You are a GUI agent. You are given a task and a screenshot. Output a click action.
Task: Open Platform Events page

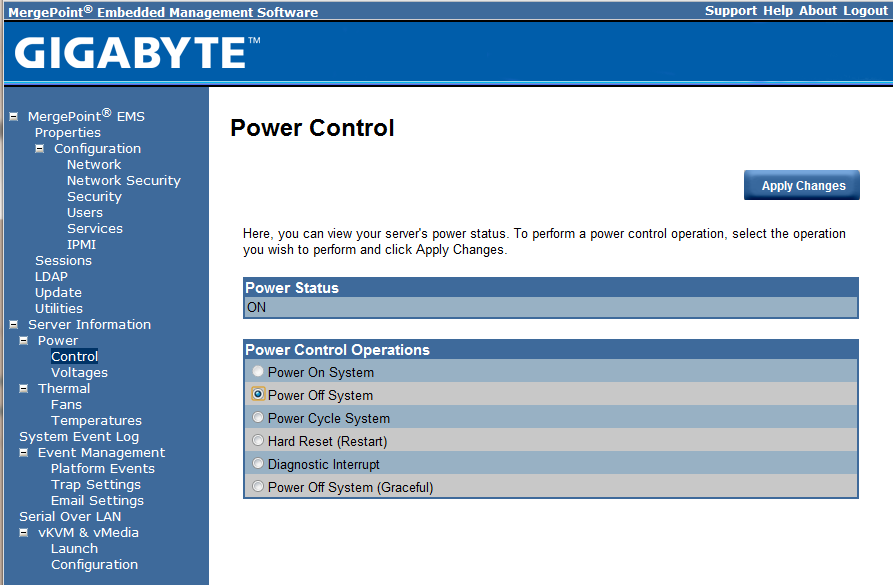click(103, 469)
